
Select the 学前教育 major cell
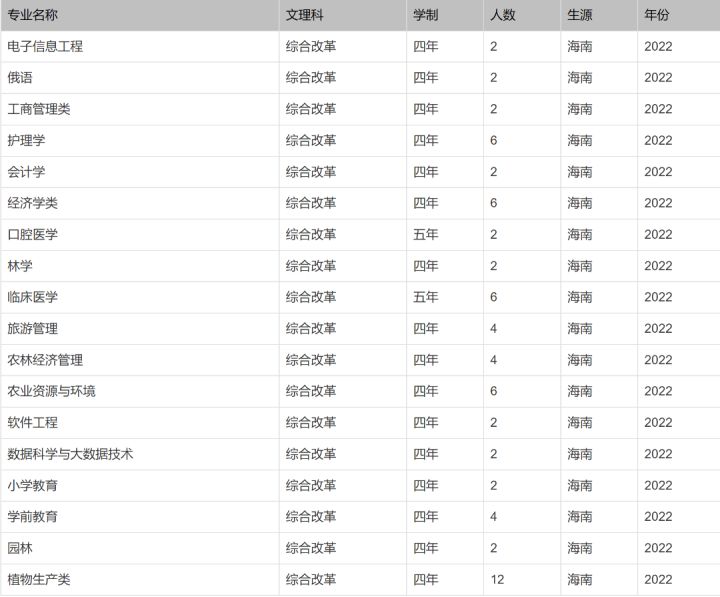click(x=33, y=516)
